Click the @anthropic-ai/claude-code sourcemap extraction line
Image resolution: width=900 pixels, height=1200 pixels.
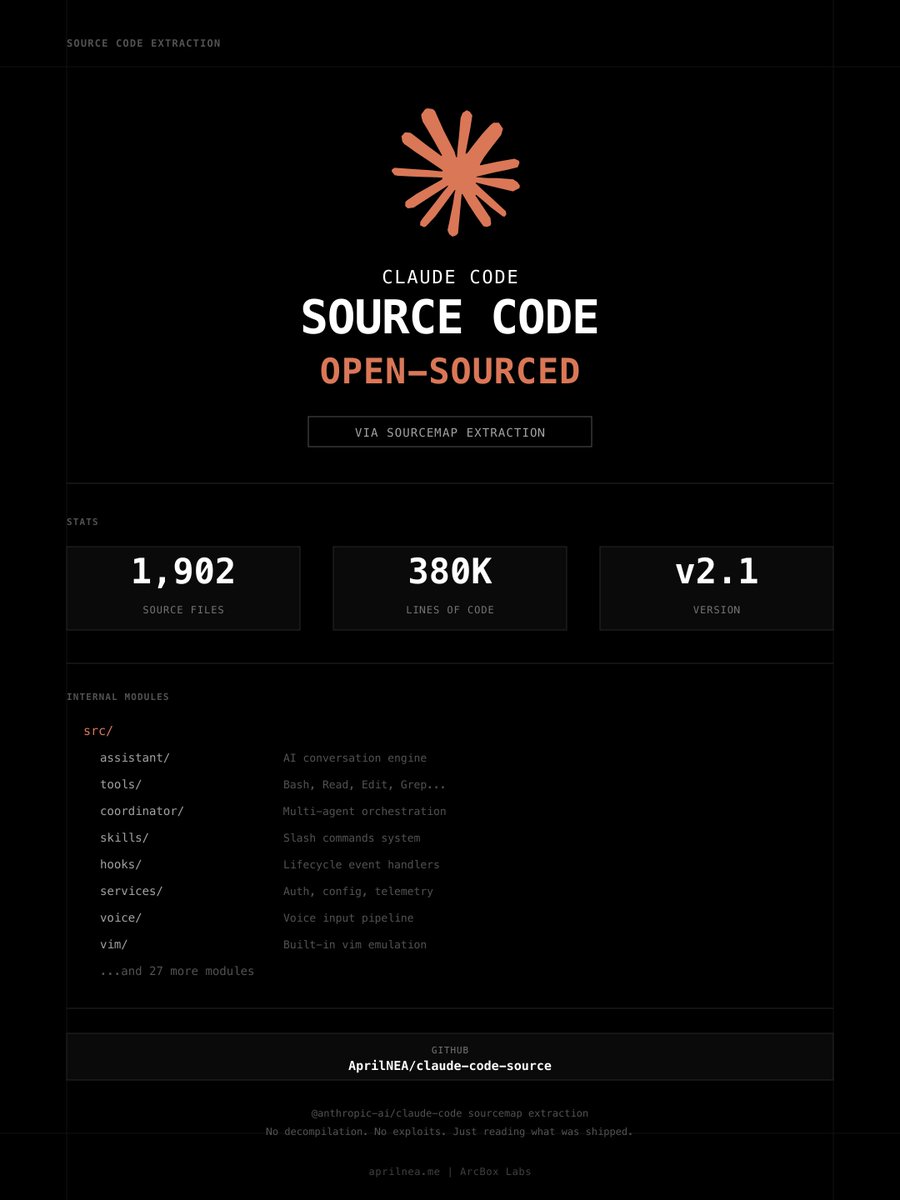point(450,1113)
